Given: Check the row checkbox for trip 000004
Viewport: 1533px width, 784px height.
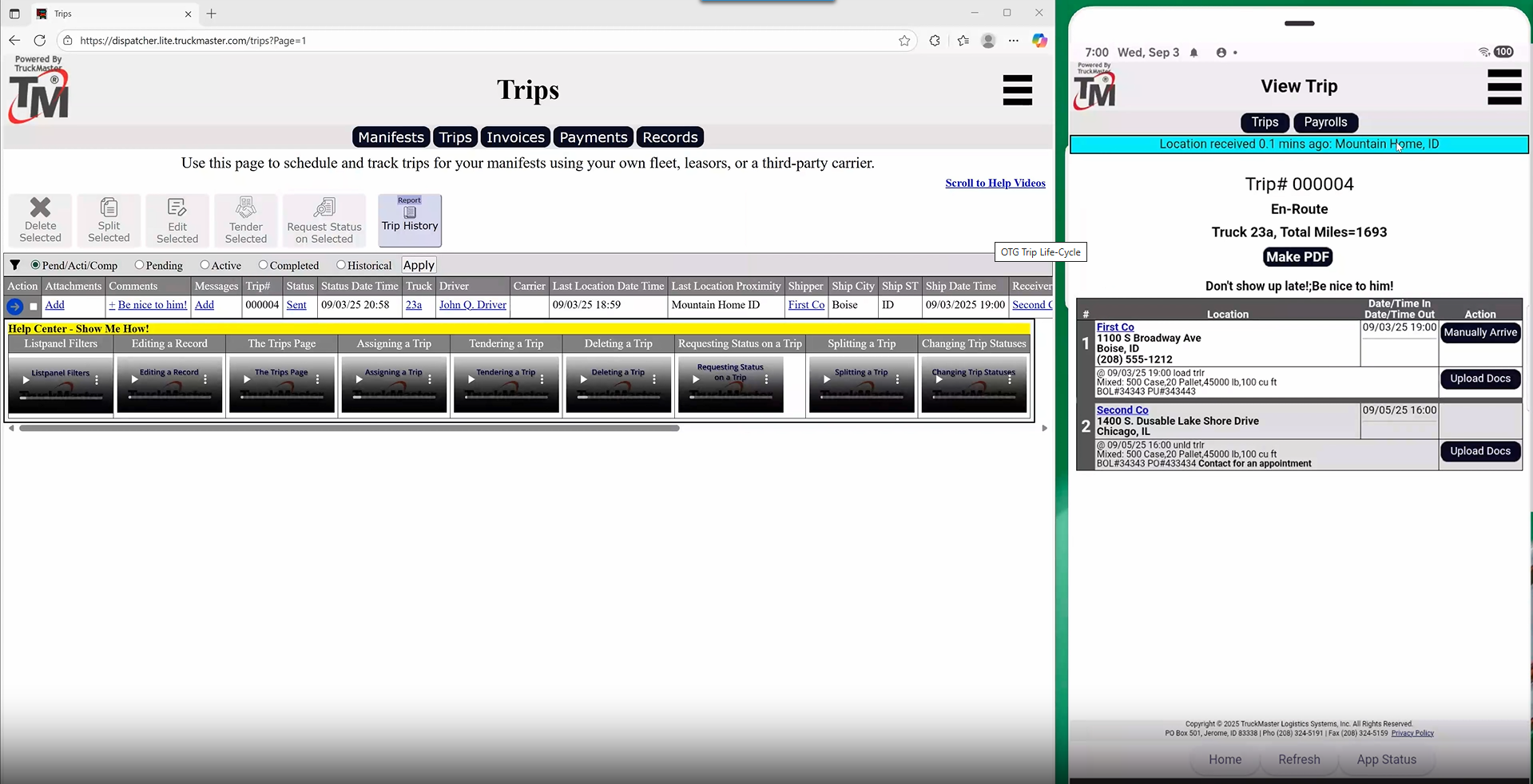Looking at the screenshot, I should (34, 306).
